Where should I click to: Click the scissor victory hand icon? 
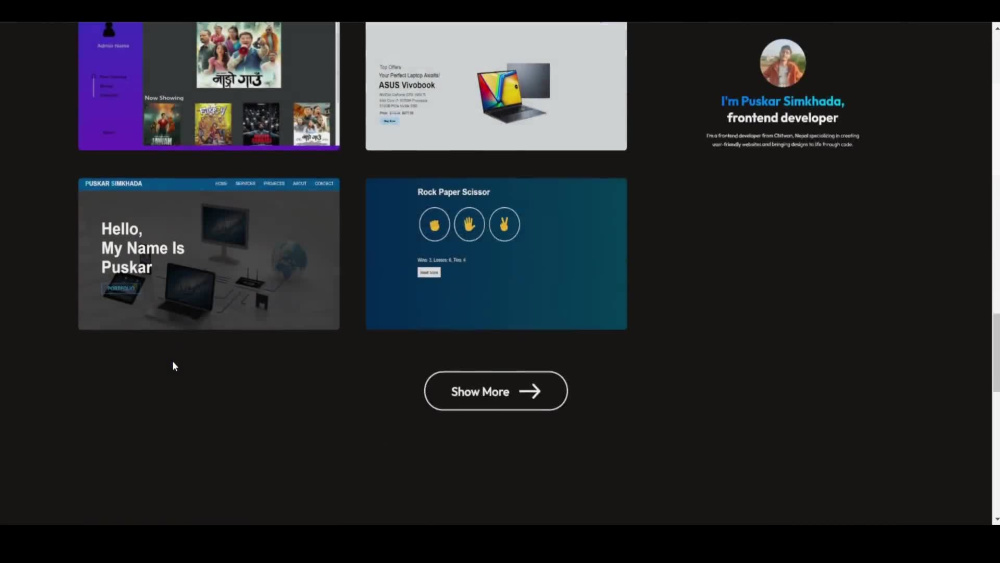coord(504,224)
